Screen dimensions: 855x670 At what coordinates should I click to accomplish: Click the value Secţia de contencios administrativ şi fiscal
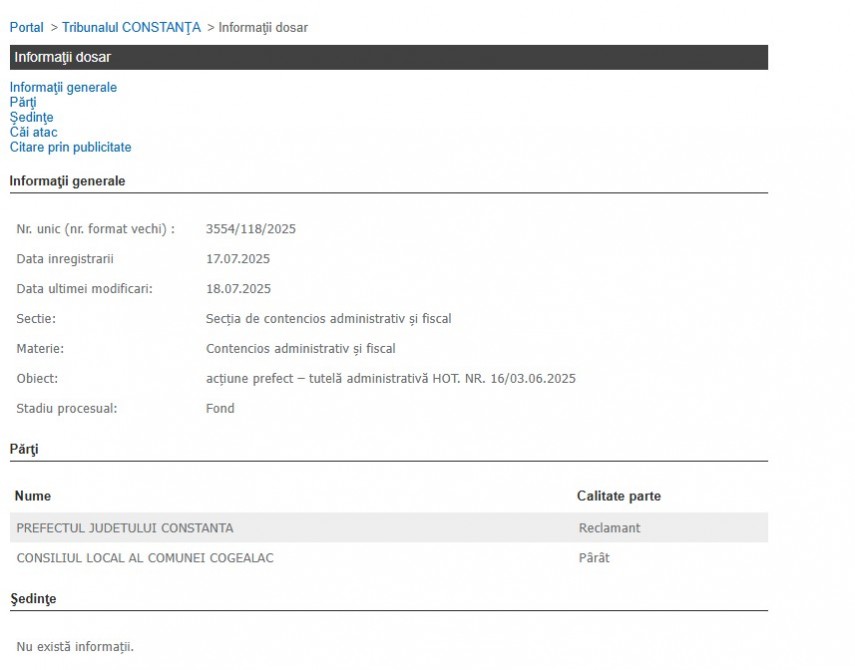[x=328, y=319]
